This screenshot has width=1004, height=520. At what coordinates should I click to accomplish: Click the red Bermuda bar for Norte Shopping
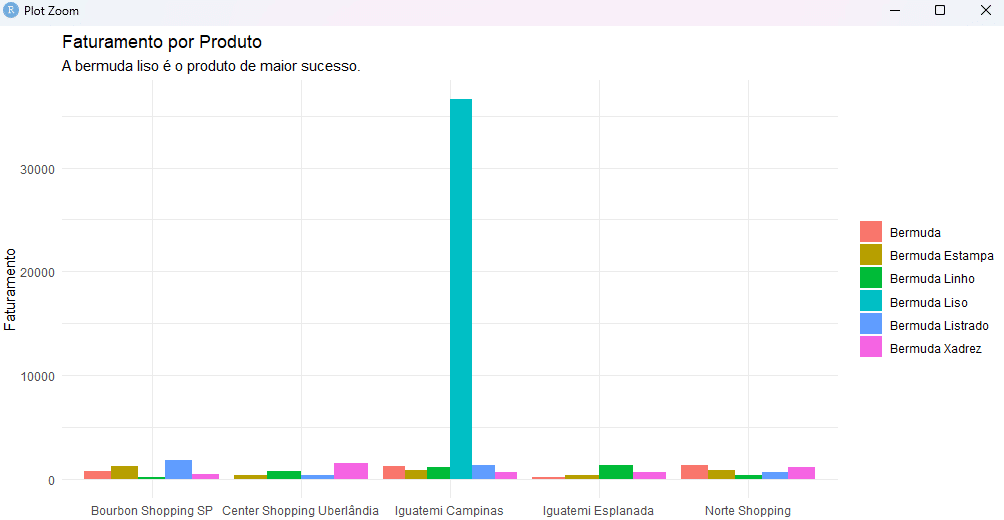694,472
